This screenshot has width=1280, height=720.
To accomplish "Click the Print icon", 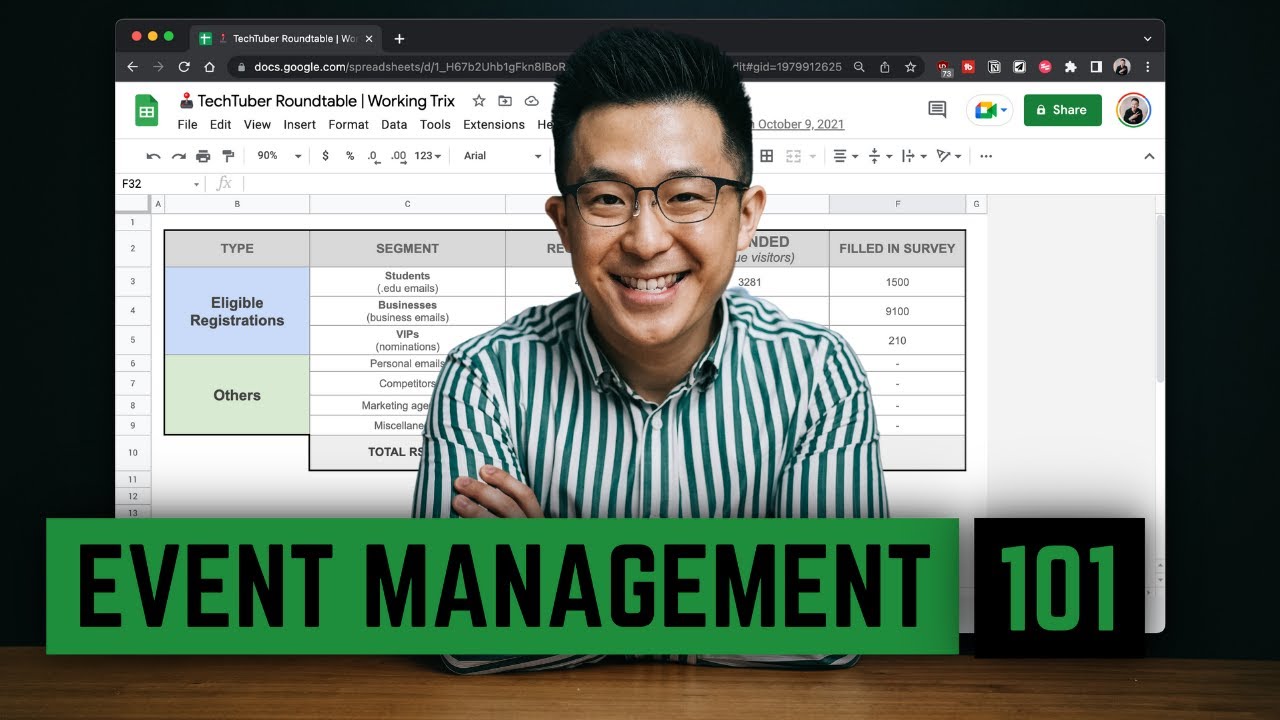I will [x=204, y=156].
